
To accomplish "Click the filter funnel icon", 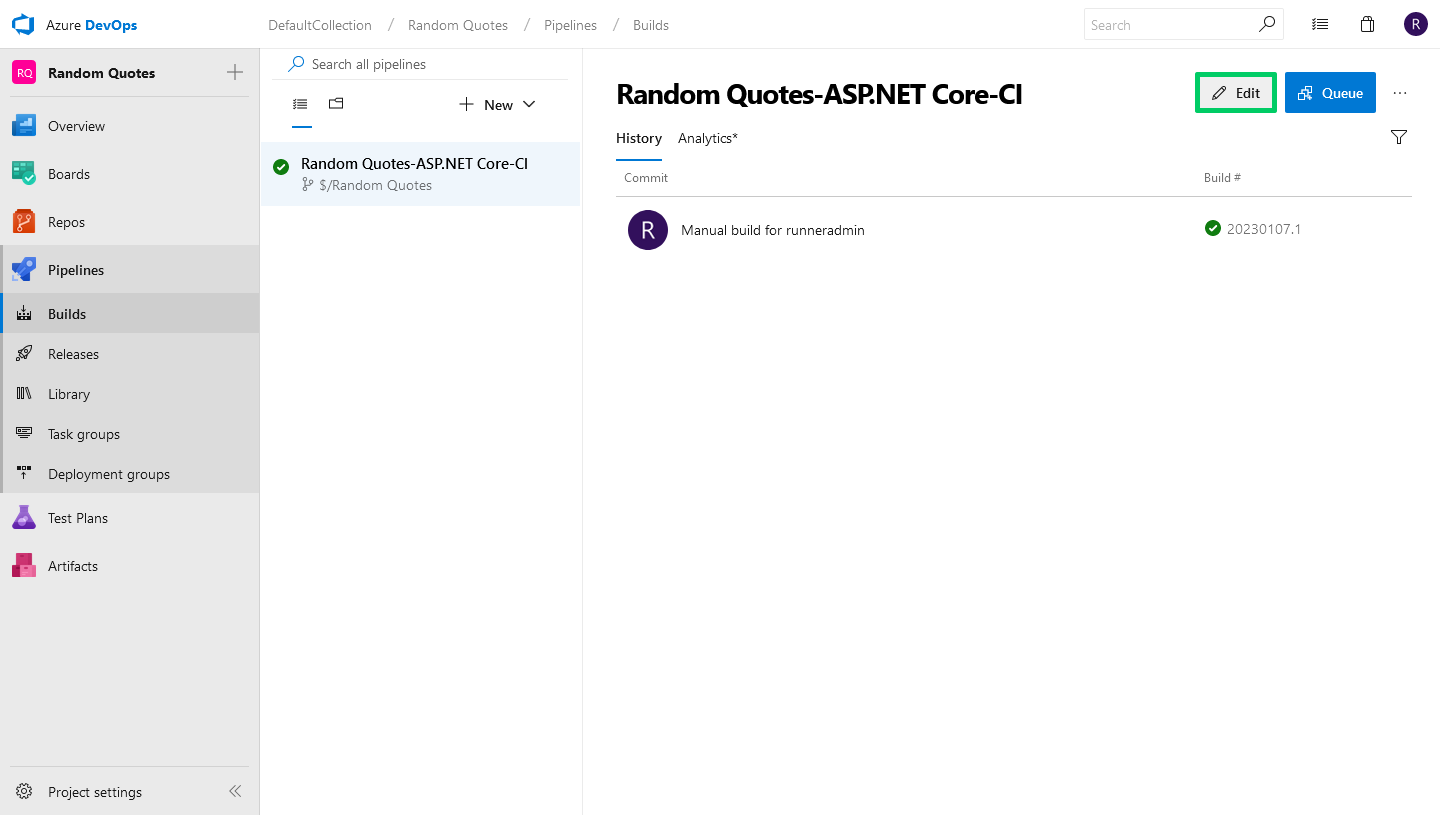I will pyautogui.click(x=1399, y=137).
